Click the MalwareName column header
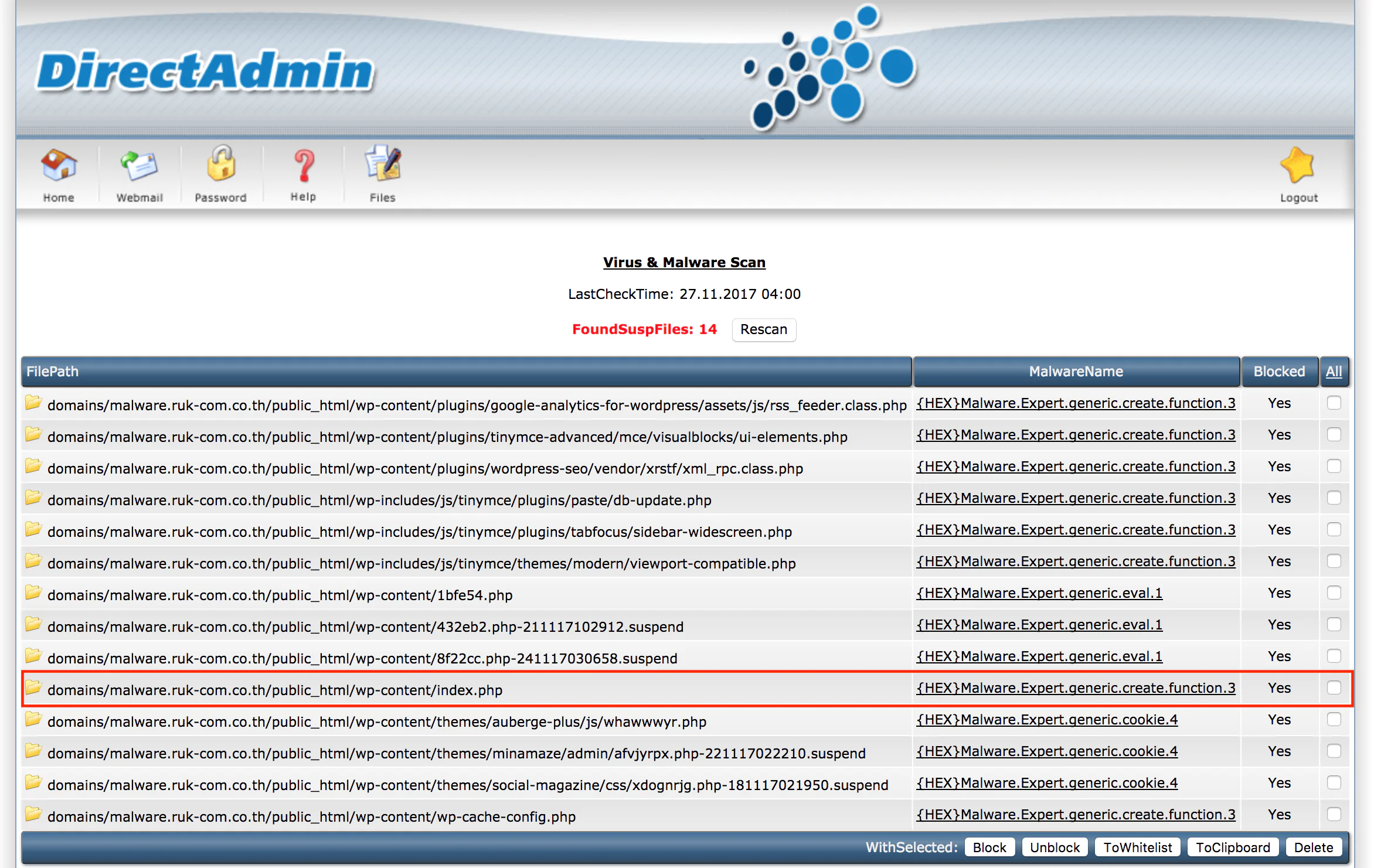Screen dimensions: 1374x868 click(x=1076, y=372)
